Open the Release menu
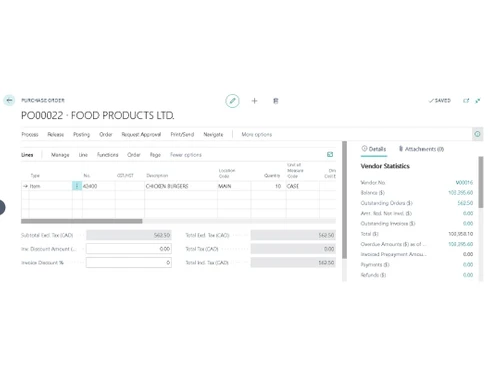This screenshot has width=500, height=375. coord(55,134)
